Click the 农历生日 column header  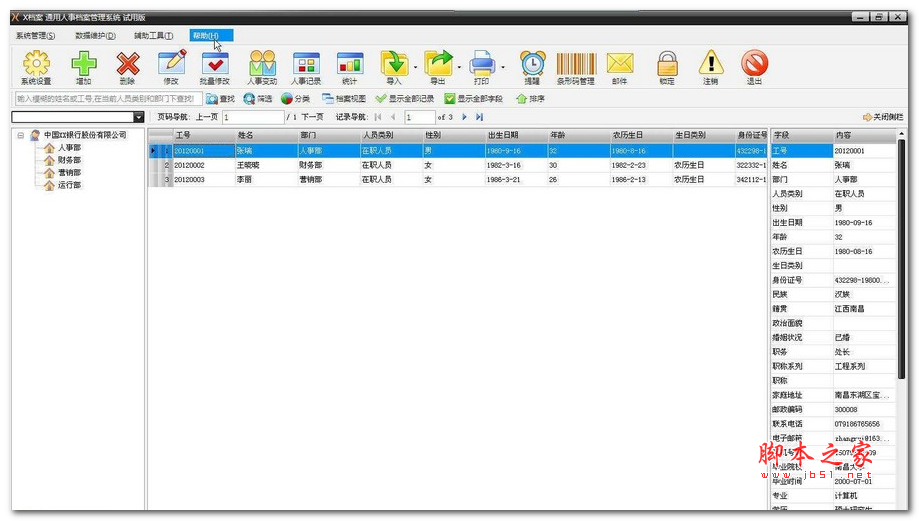[641, 135]
